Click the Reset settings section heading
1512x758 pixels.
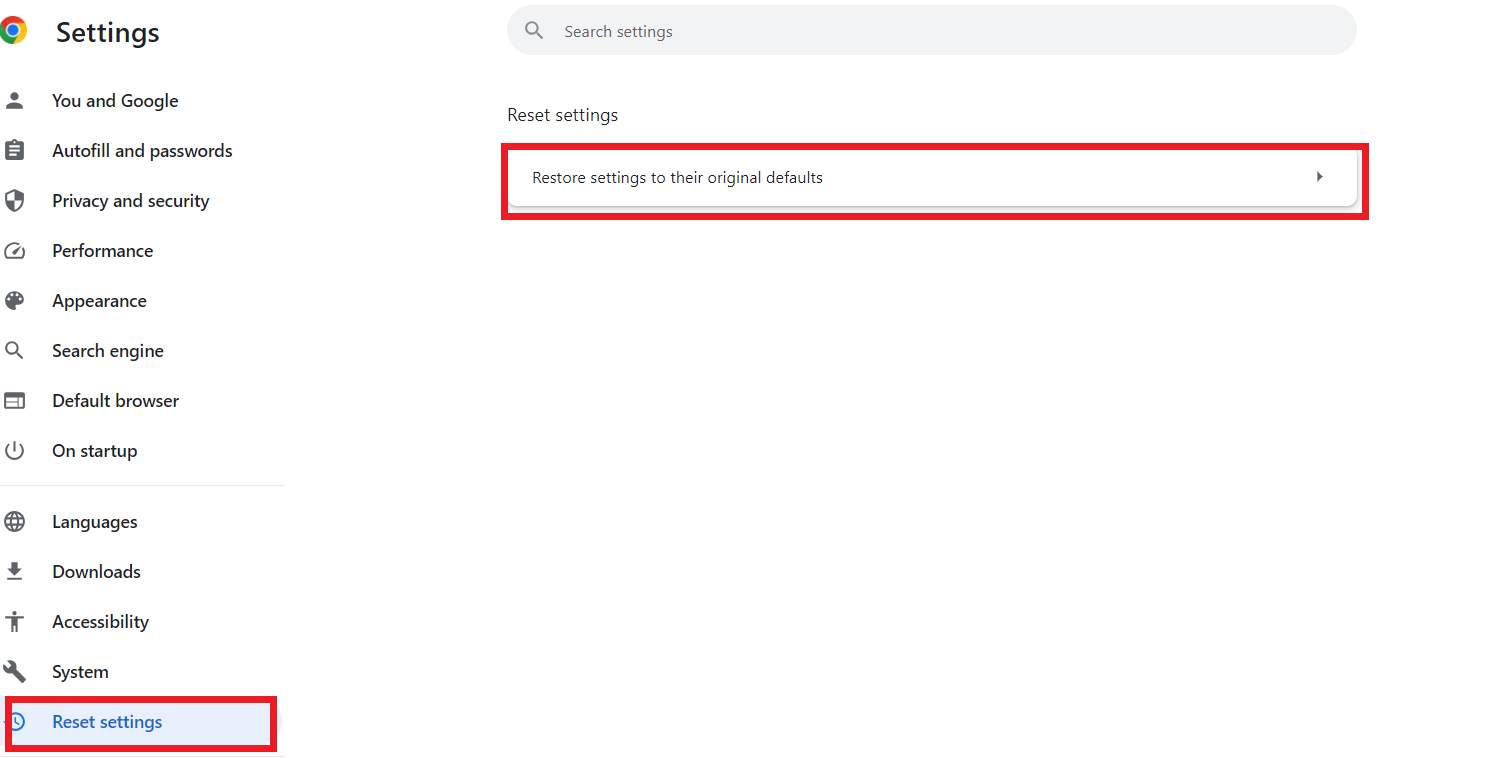click(x=563, y=115)
